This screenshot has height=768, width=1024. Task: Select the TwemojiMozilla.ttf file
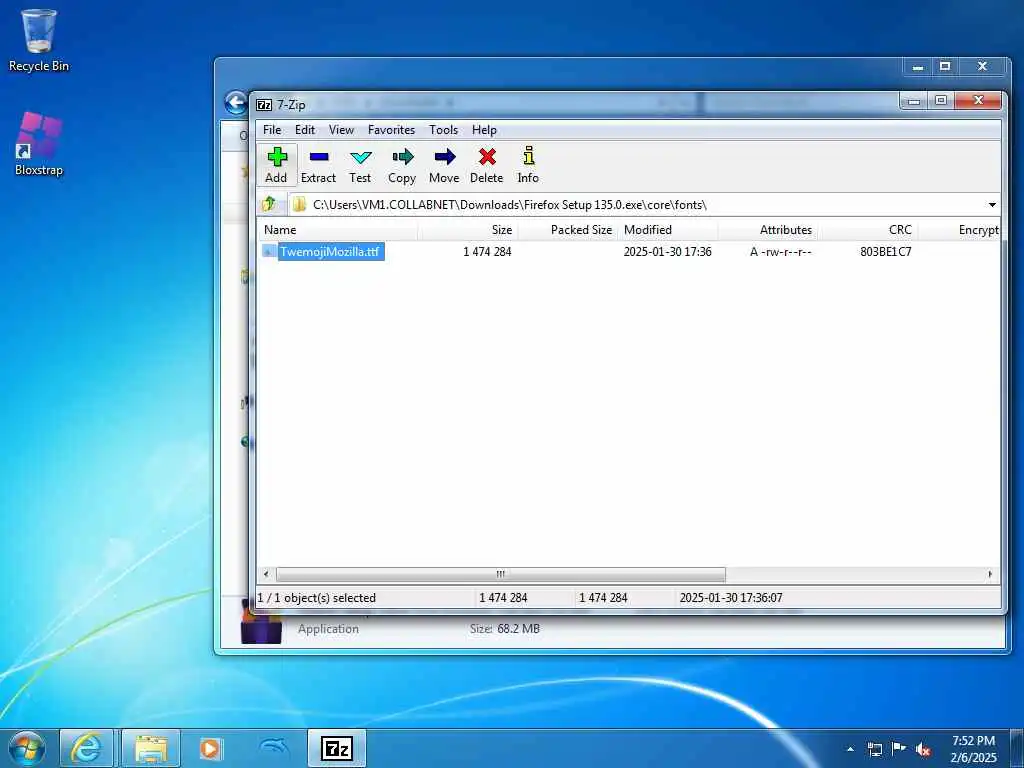pyautogui.click(x=330, y=251)
